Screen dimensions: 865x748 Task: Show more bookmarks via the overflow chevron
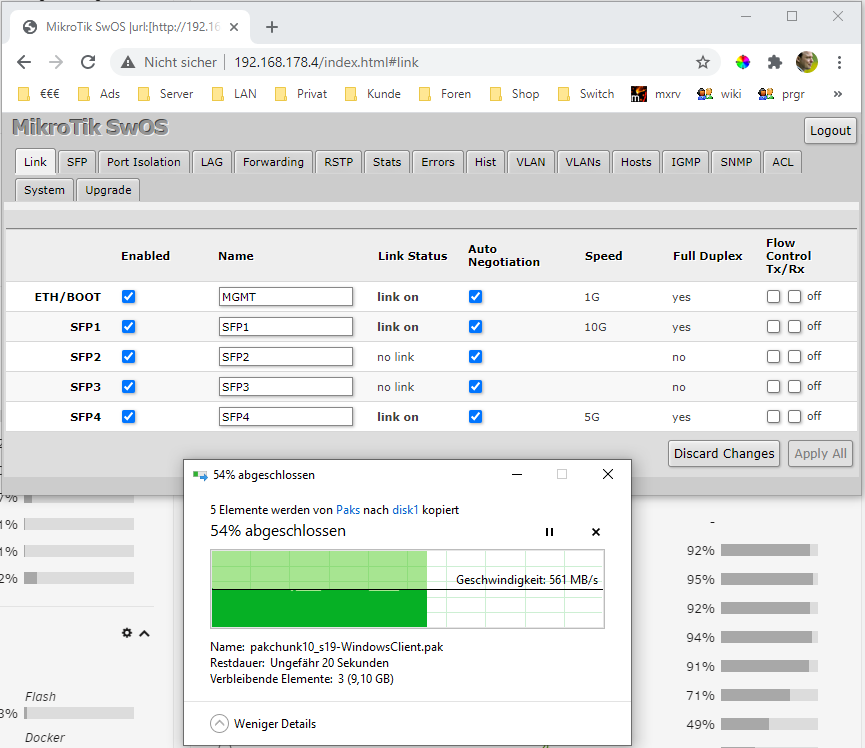837,94
